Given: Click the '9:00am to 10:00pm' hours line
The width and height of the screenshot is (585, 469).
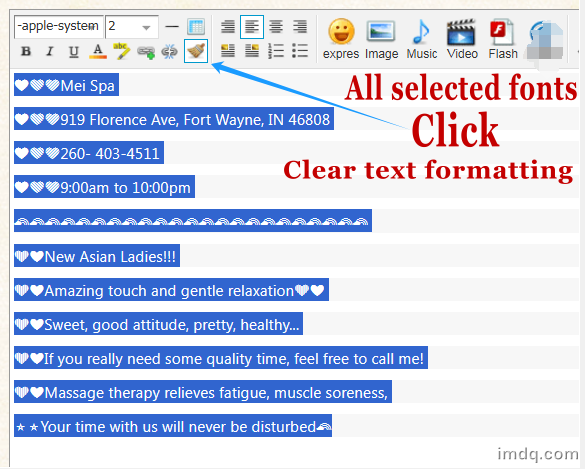Looking at the screenshot, I should [104, 187].
